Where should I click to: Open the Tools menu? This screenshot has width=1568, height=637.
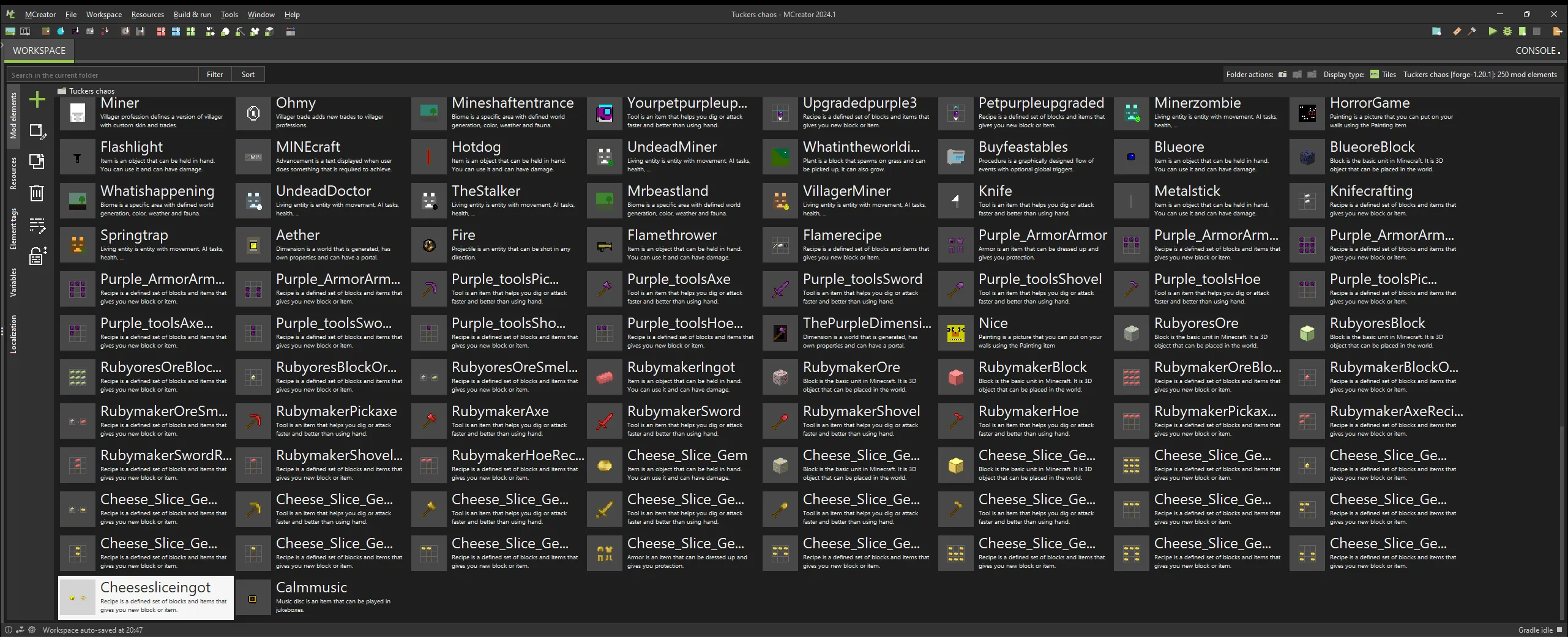230,15
